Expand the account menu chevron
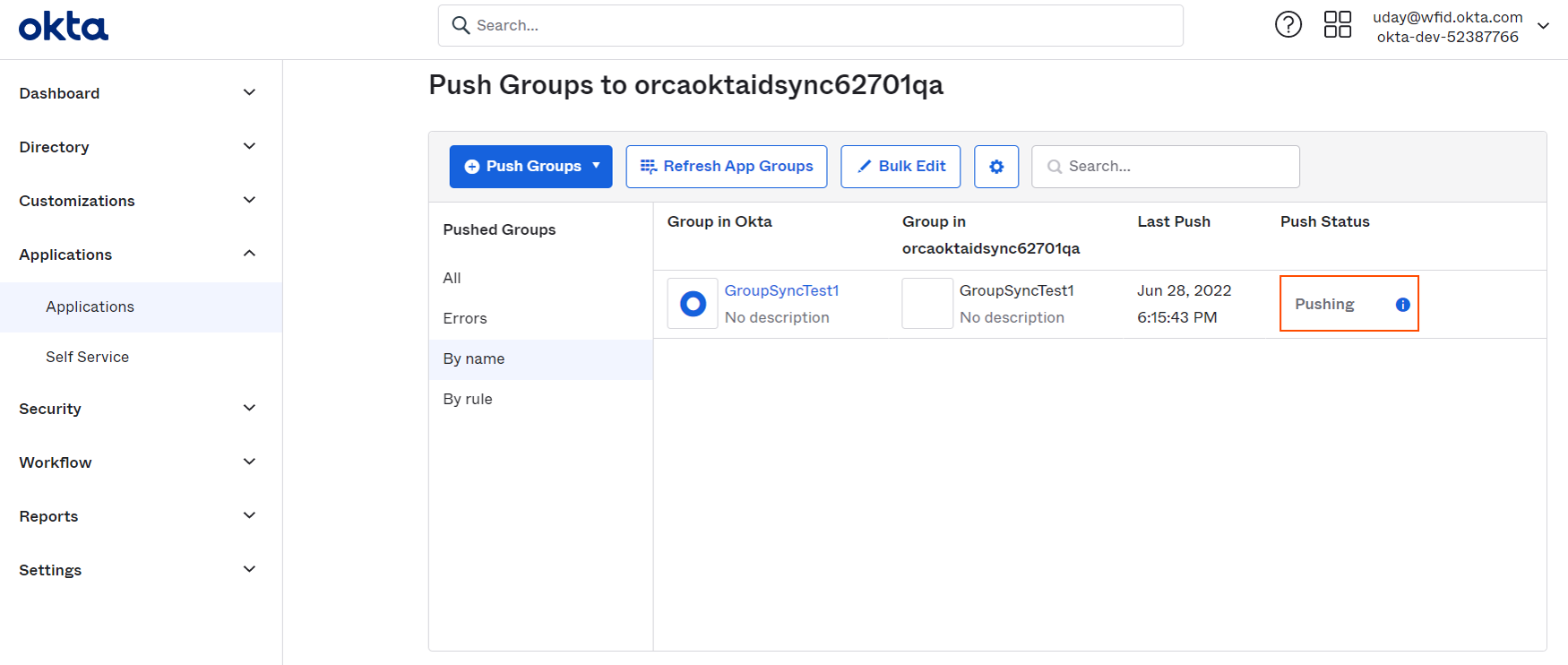The height and width of the screenshot is (665, 1568). point(1543,26)
